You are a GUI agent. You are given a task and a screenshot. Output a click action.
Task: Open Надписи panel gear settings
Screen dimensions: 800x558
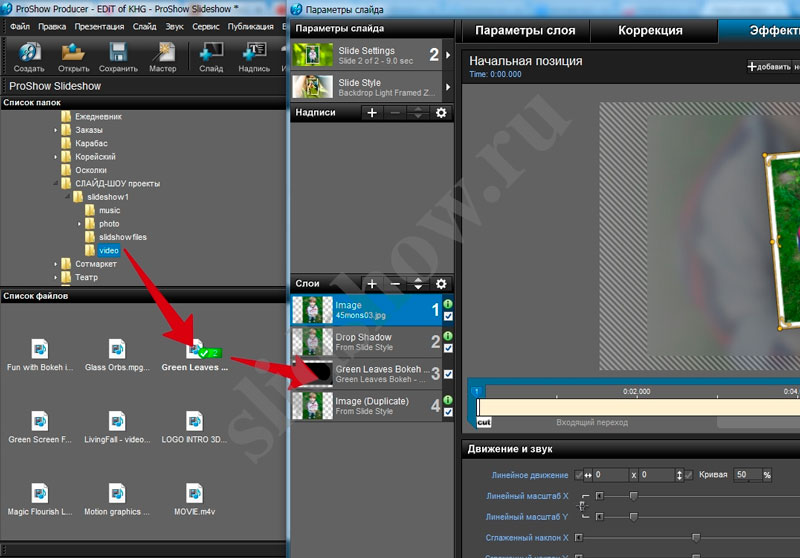441,113
